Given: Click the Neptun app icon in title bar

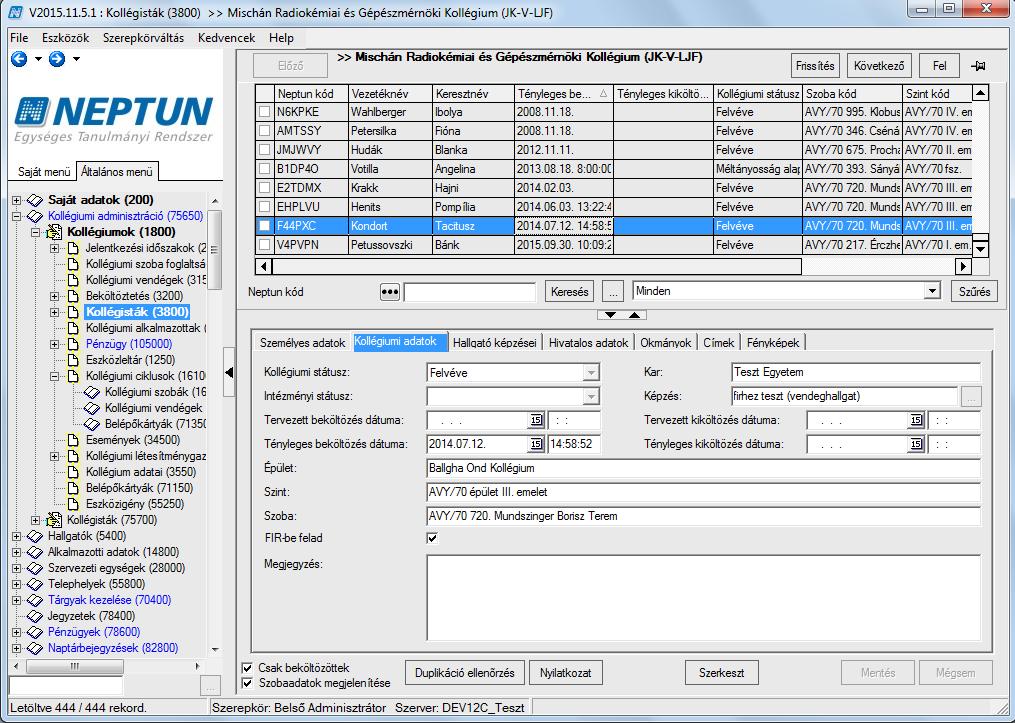Looking at the screenshot, I should point(16,12).
